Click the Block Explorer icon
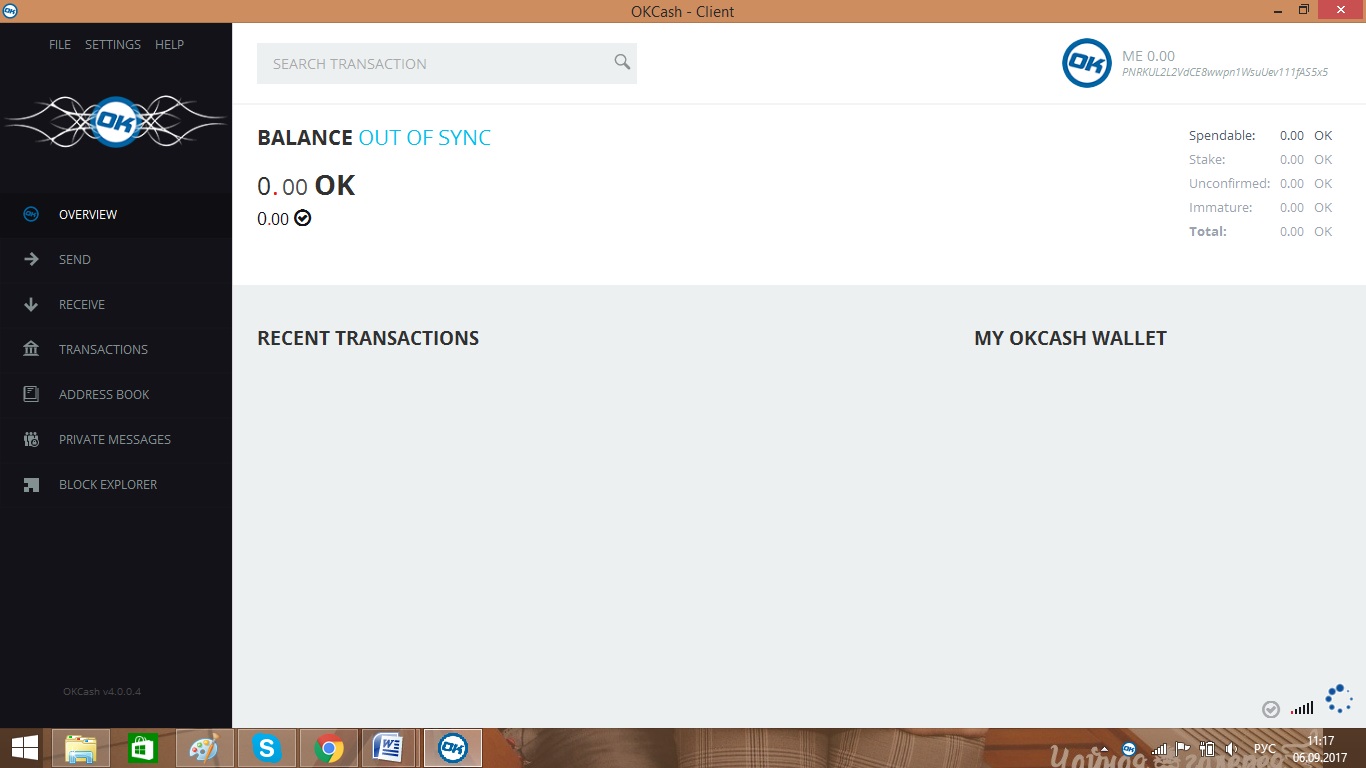Screen dimensions: 1366x768 pyautogui.click(x=31, y=484)
